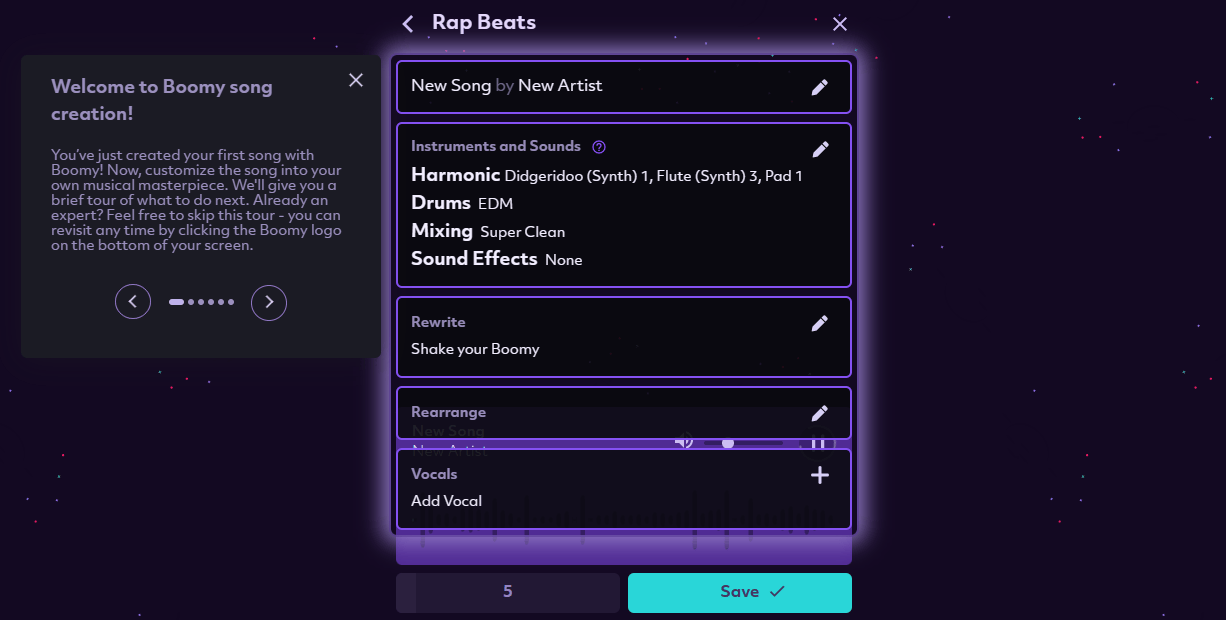Jump to last tour pagination dot
The height and width of the screenshot is (620, 1226).
click(x=231, y=302)
